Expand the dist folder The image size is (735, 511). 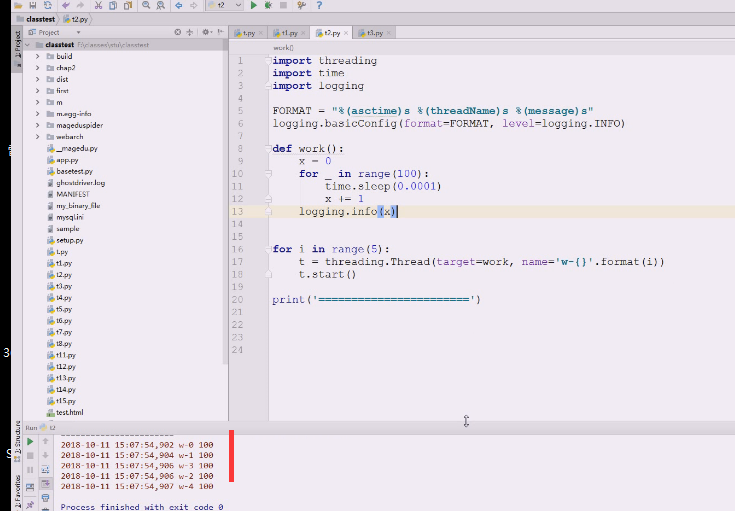38,79
